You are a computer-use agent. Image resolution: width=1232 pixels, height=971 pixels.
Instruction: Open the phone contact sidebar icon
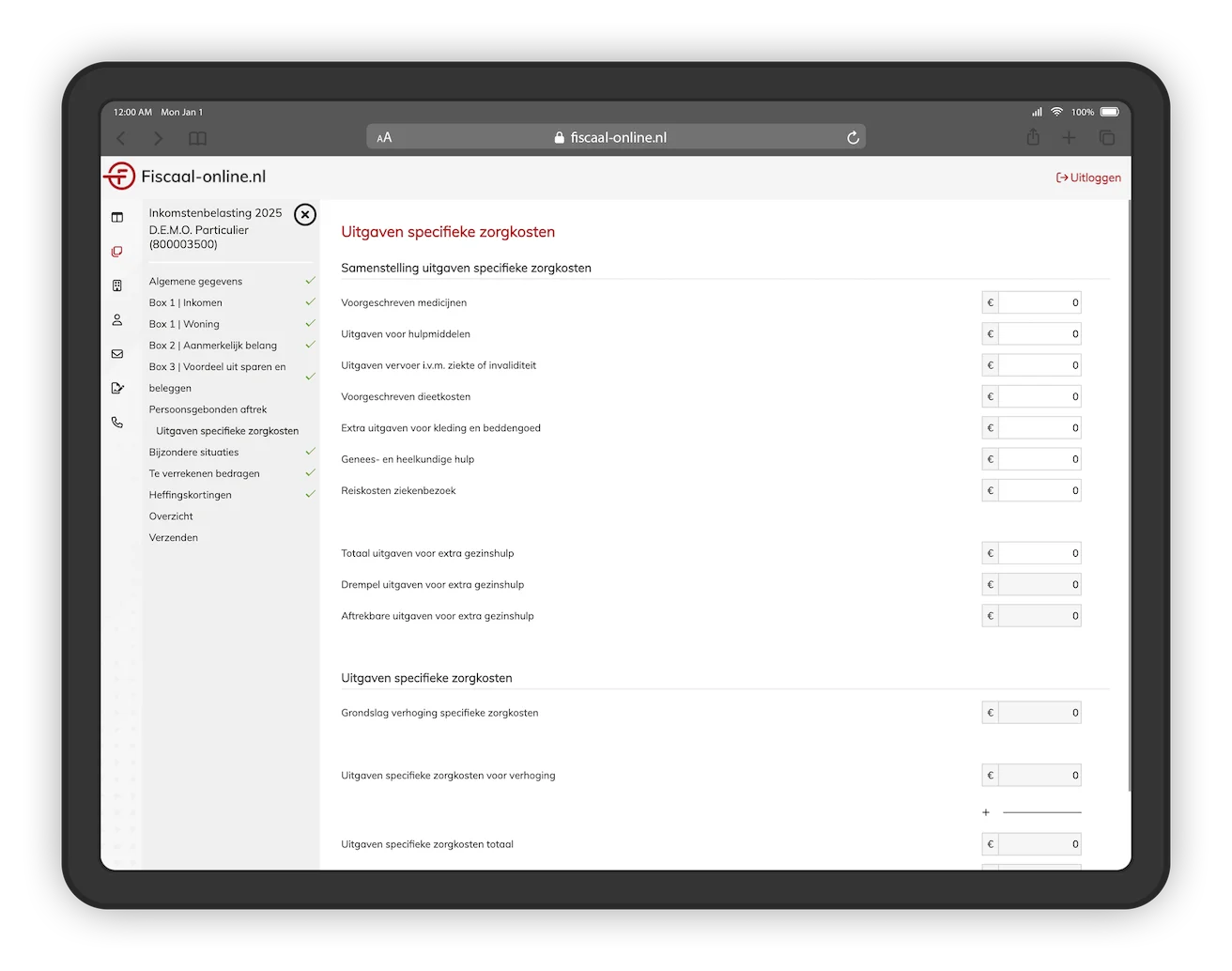pyautogui.click(x=117, y=423)
